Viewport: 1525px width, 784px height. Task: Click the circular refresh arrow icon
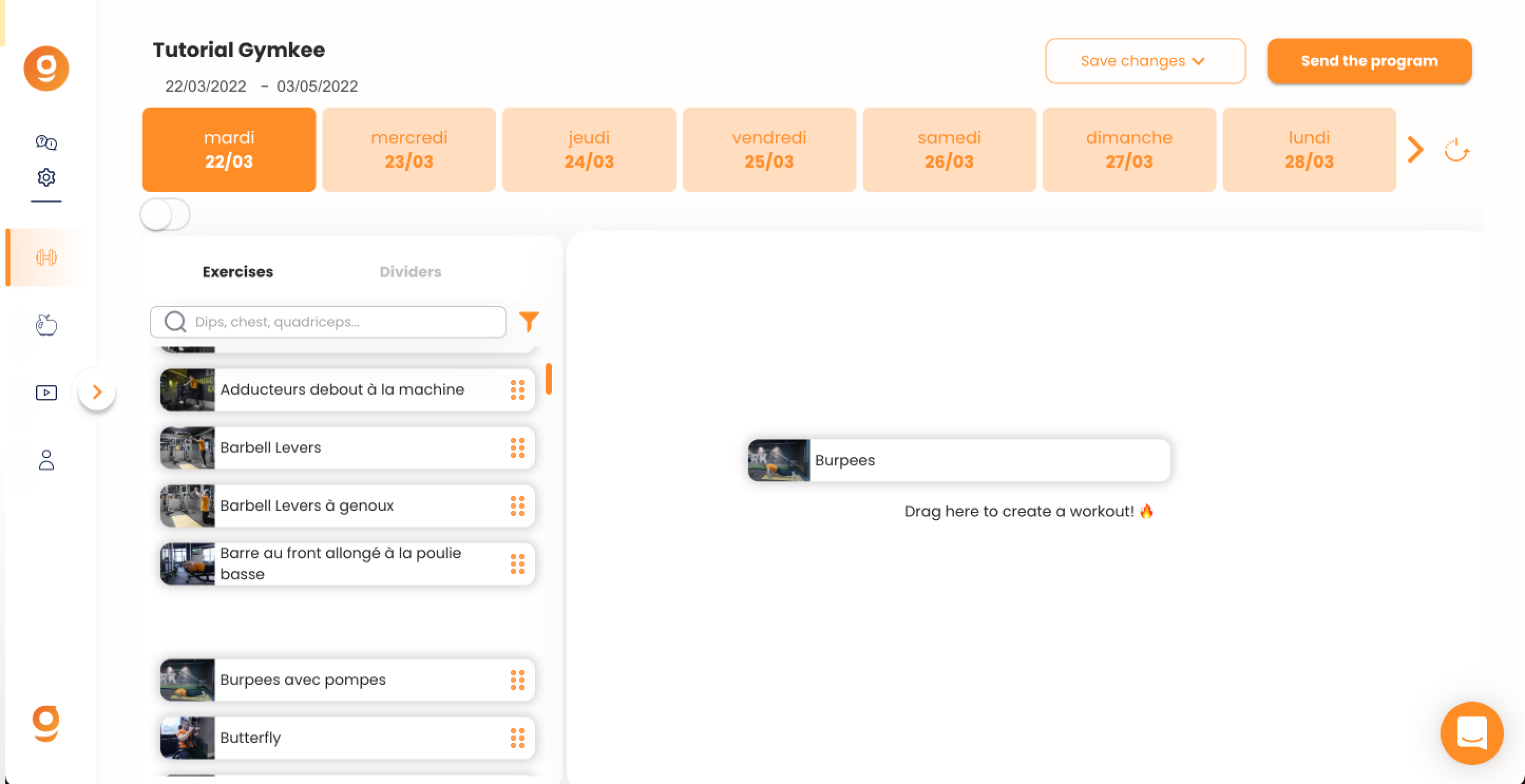1456,150
